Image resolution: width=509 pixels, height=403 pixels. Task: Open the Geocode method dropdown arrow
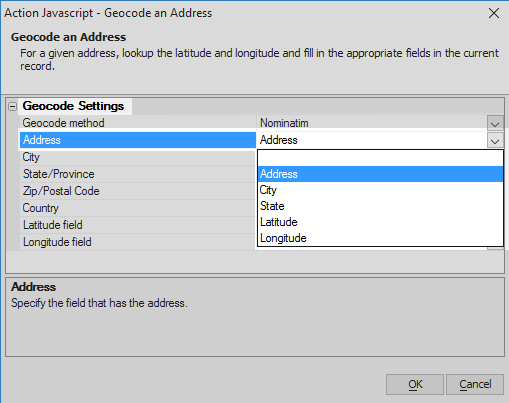[495, 124]
